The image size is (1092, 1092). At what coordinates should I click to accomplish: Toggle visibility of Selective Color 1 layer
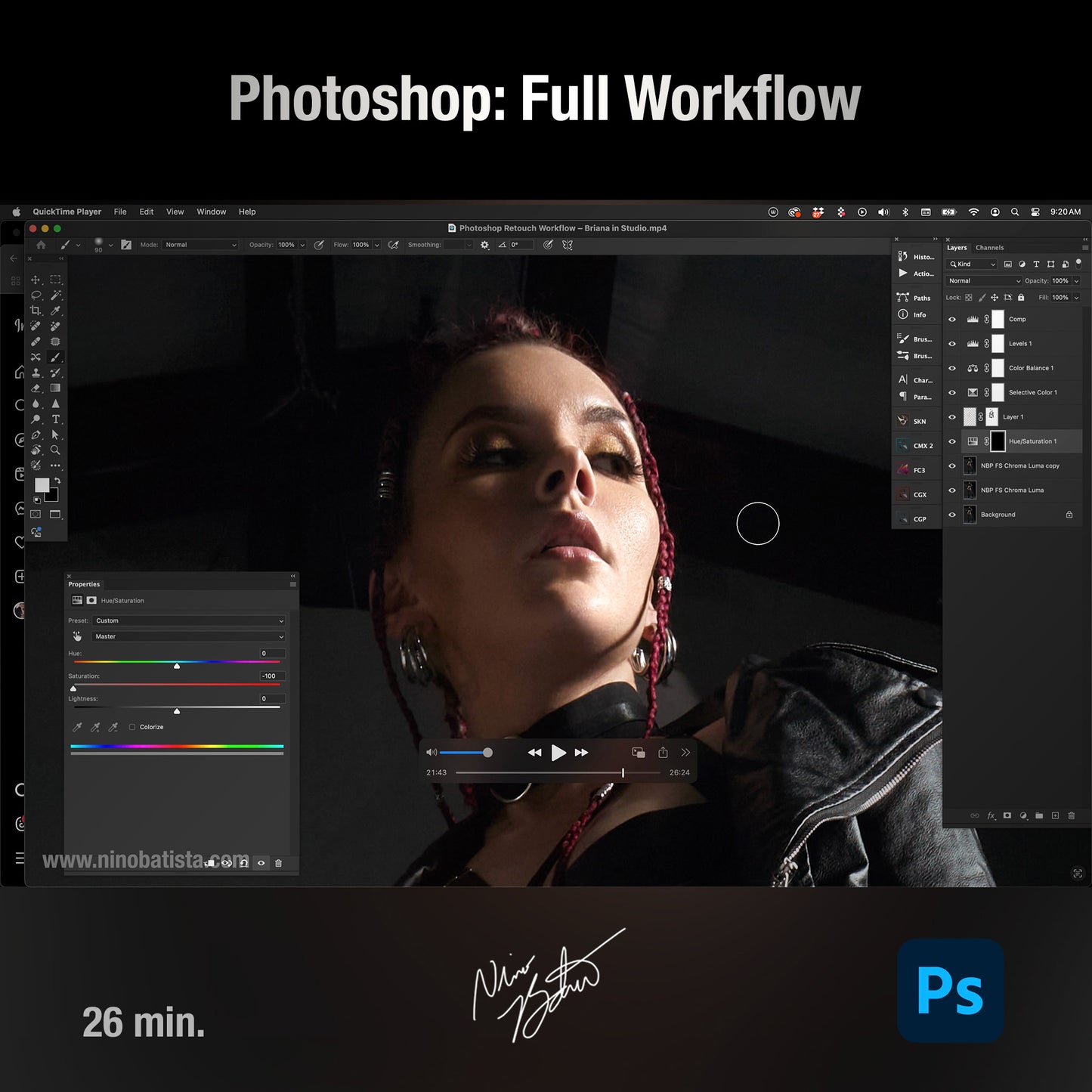(x=952, y=392)
